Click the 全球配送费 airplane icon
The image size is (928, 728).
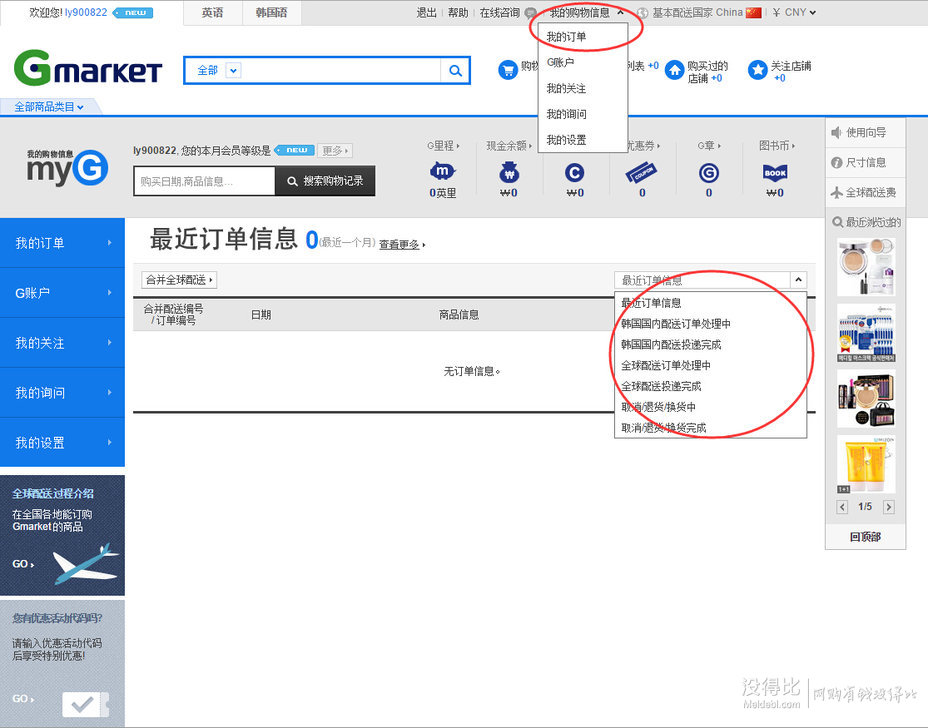(836, 192)
